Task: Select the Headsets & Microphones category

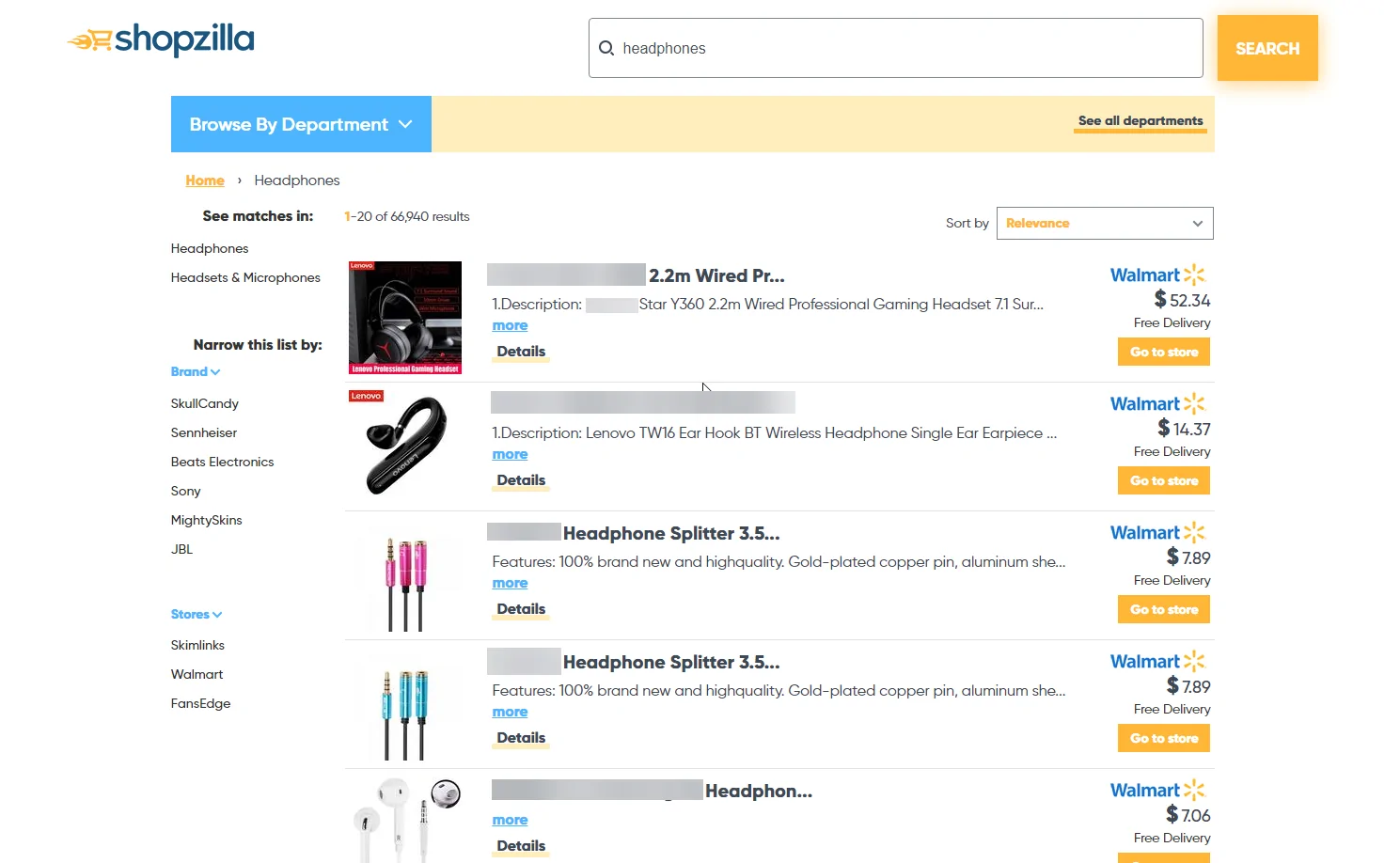Action: pos(245,278)
